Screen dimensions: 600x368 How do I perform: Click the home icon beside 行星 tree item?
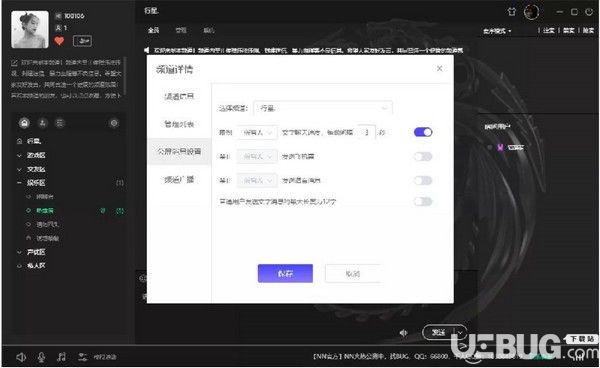pyautogui.click(x=20, y=141)
